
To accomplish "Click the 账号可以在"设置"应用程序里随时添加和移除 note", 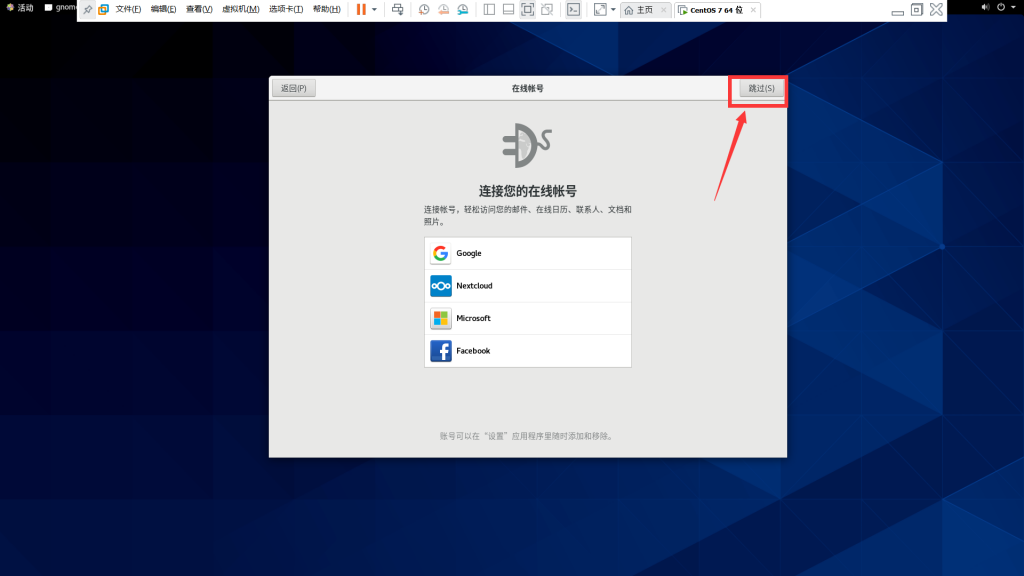I will point(528,436).
